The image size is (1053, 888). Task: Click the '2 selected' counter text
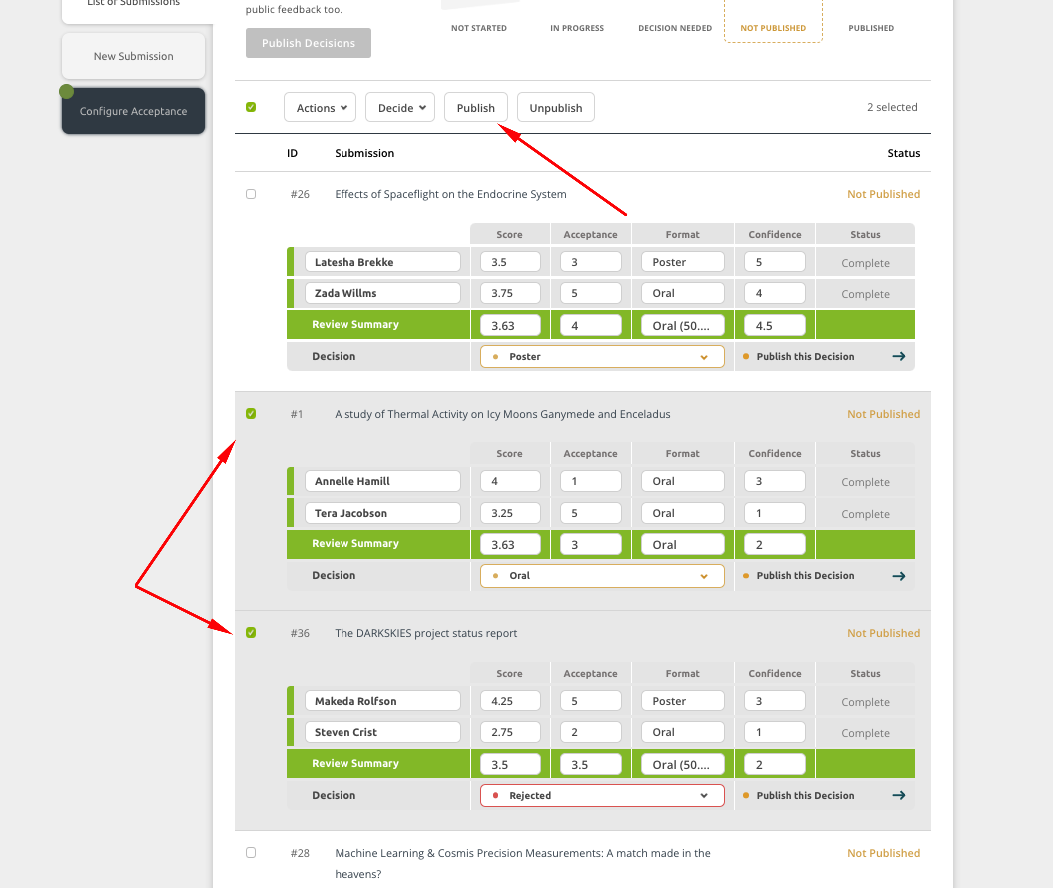click(x=892, y=107)
